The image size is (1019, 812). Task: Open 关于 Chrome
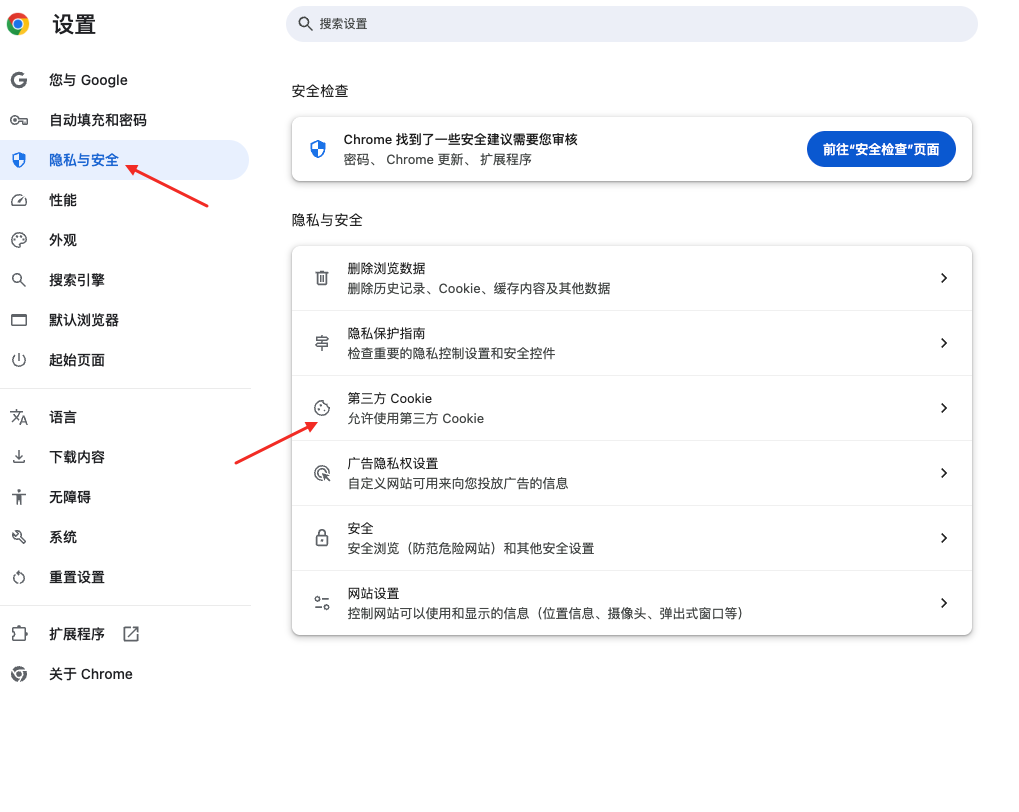[x=90, y=673]
